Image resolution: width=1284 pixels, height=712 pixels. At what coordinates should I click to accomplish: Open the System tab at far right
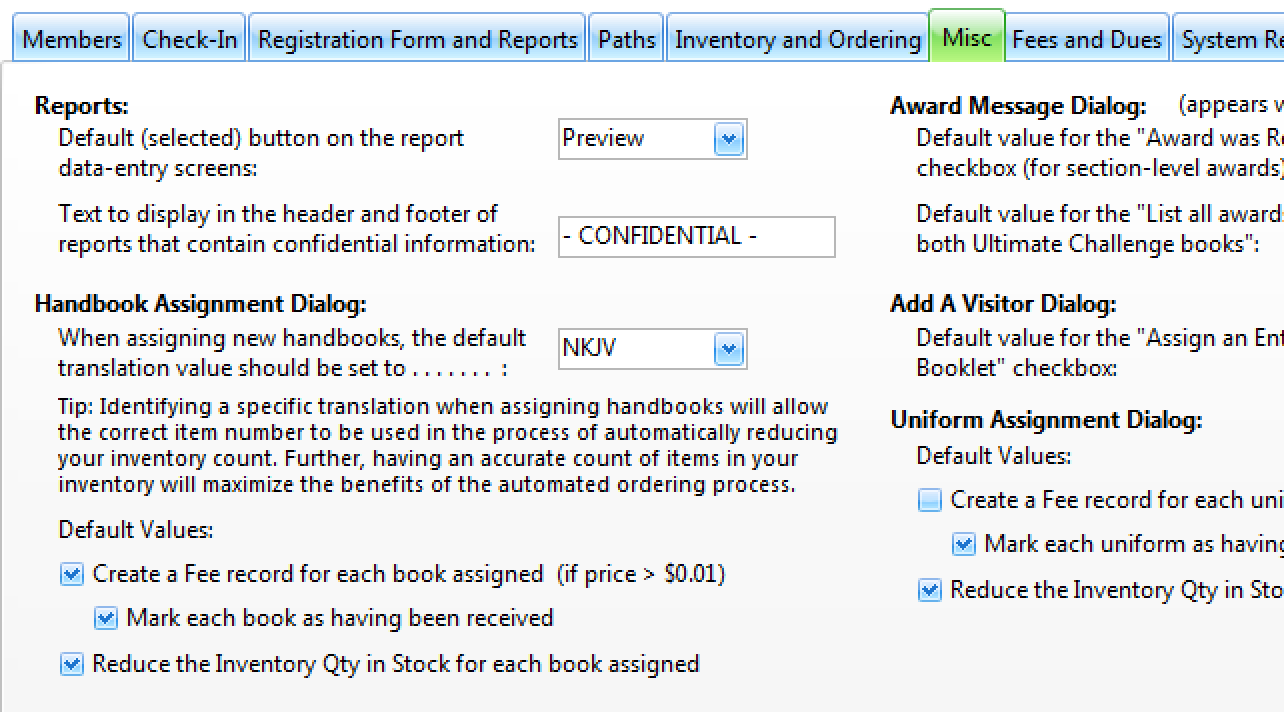click(1230, 40)
